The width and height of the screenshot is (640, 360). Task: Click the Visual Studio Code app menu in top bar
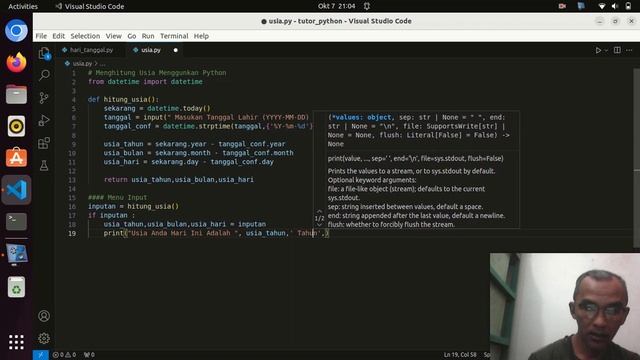90,6
